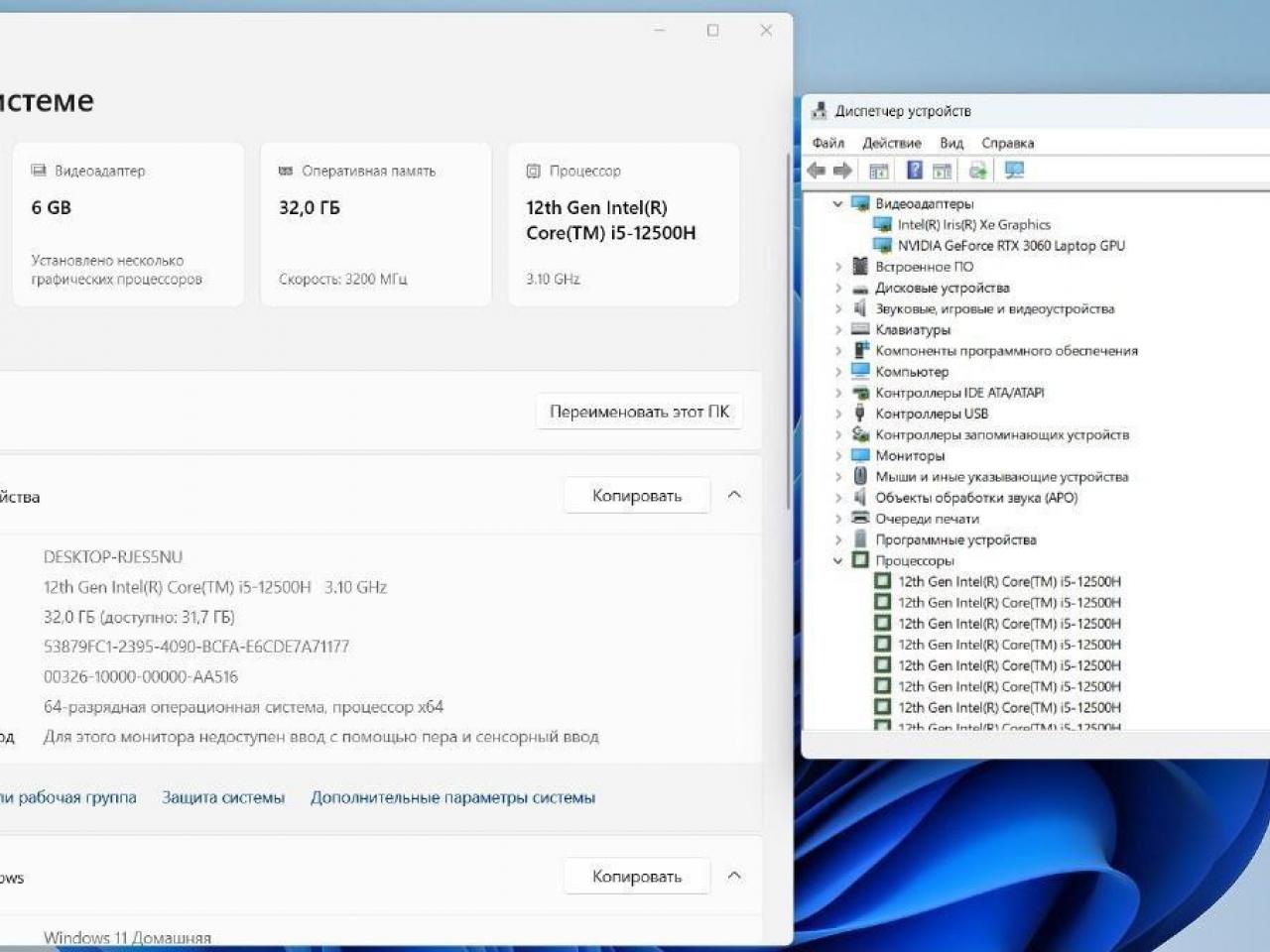The height and width of the screenshot is (952, 1270).
Task: Collapse device specifications chevron beside Копировать
Action: 734,495
